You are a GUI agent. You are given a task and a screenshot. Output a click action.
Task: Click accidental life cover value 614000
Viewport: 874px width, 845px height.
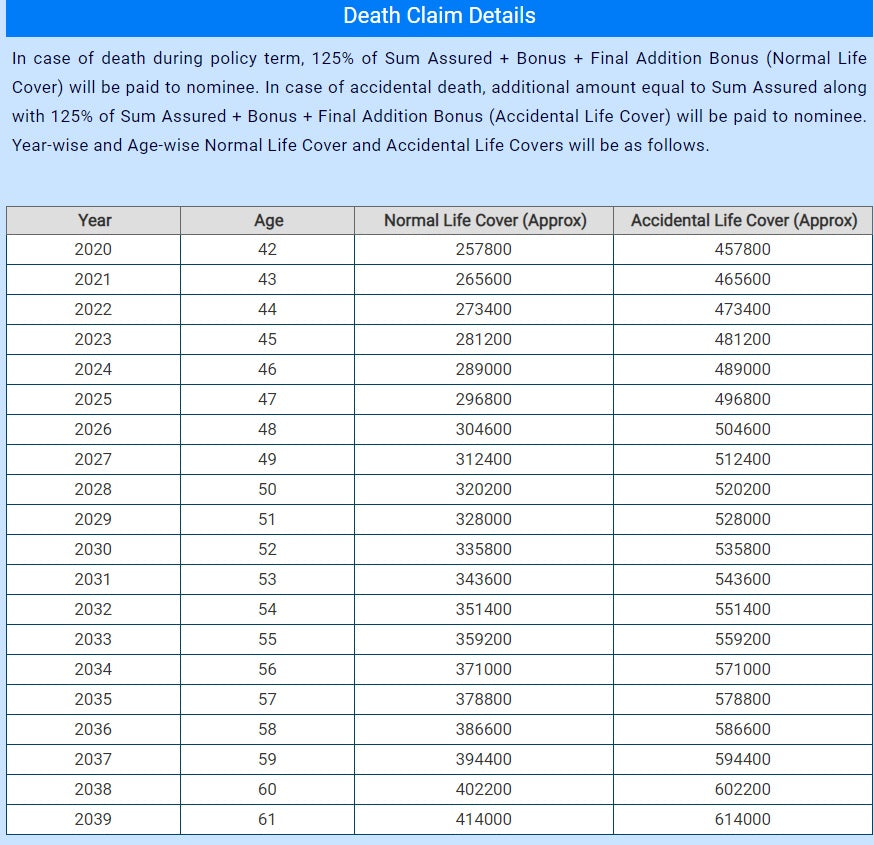coord(743,820)
